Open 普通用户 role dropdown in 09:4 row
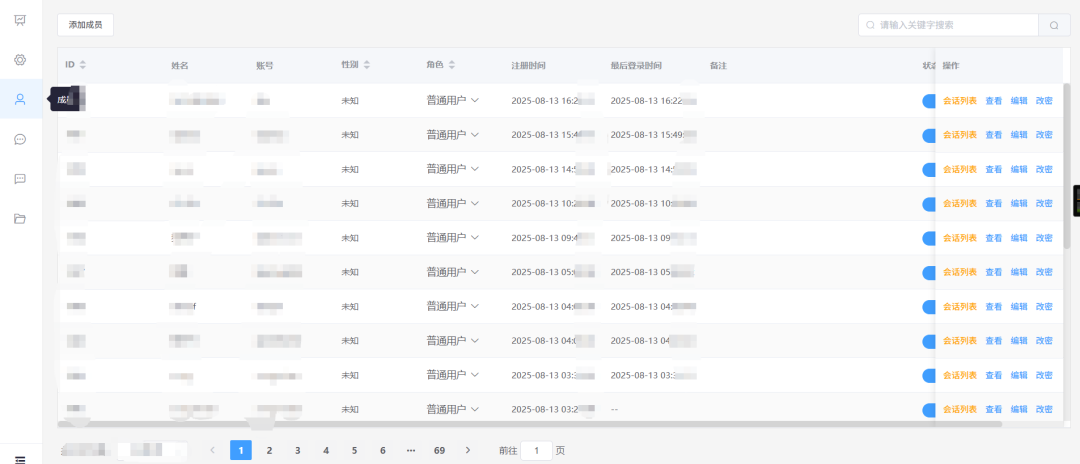Image resolution: width=1080 pixels, height=464 pixels. (x=453, y=238)
